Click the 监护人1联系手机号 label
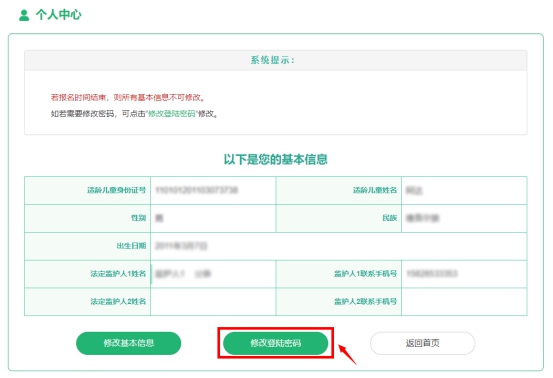The height and width of the screenshot is (378, 553). tap(365, 274)
